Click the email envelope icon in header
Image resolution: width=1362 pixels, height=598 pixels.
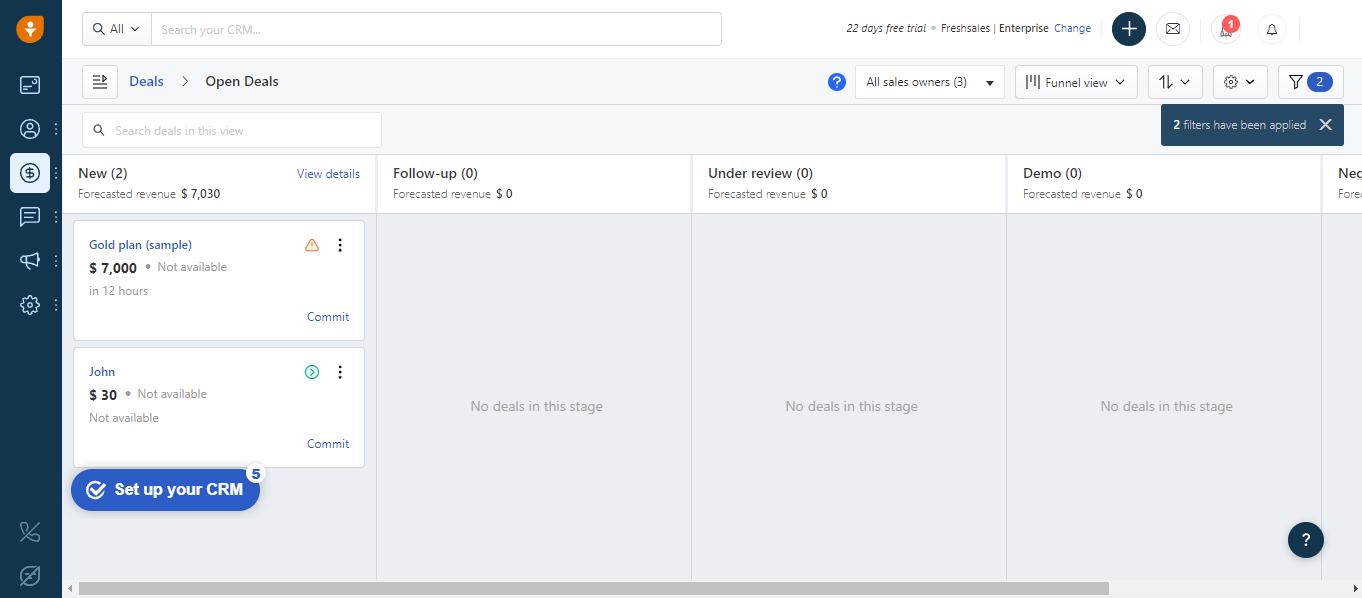tap(1172, 29)
